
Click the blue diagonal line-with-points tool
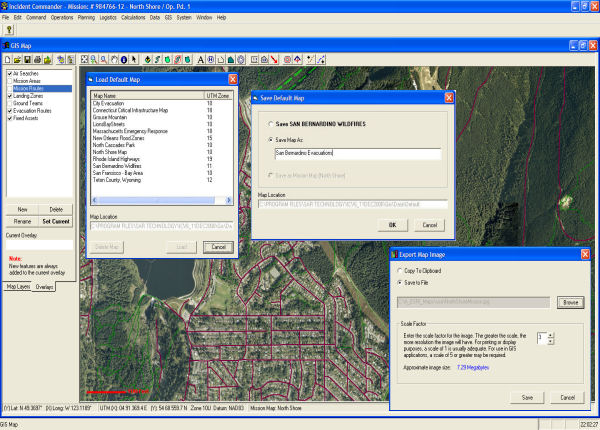tap(321, 60)
